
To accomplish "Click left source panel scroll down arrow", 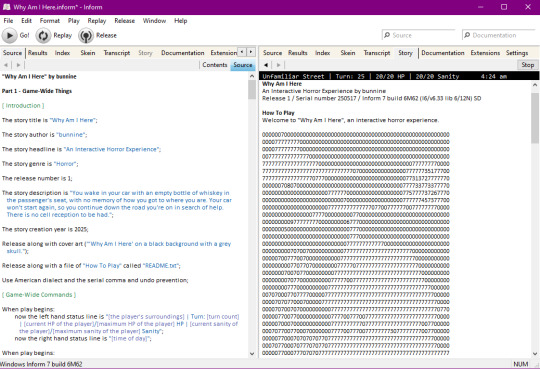I will 252,353.
